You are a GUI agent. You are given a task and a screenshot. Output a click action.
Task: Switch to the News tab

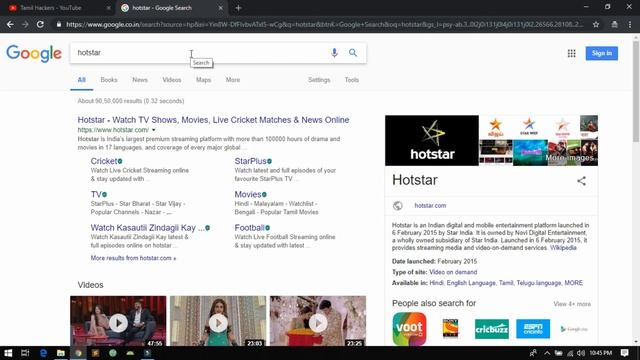point(140,80)
